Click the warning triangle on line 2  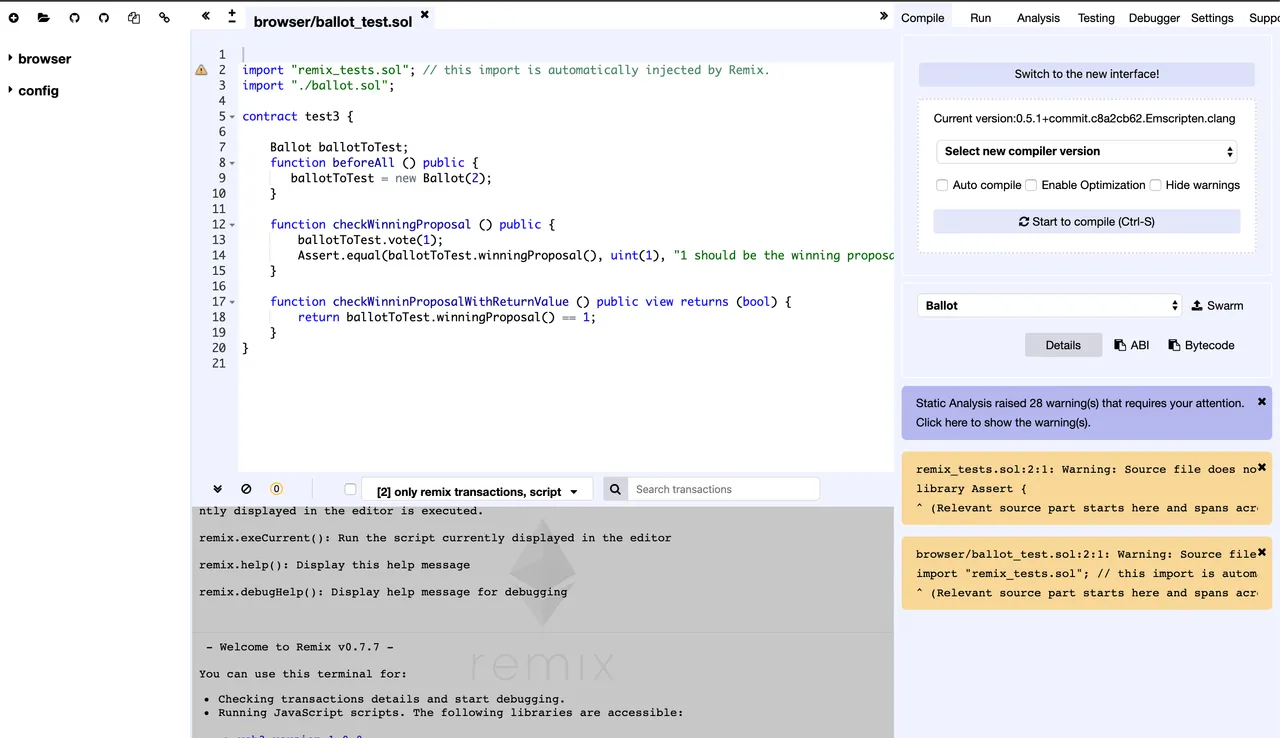[201, 70]
